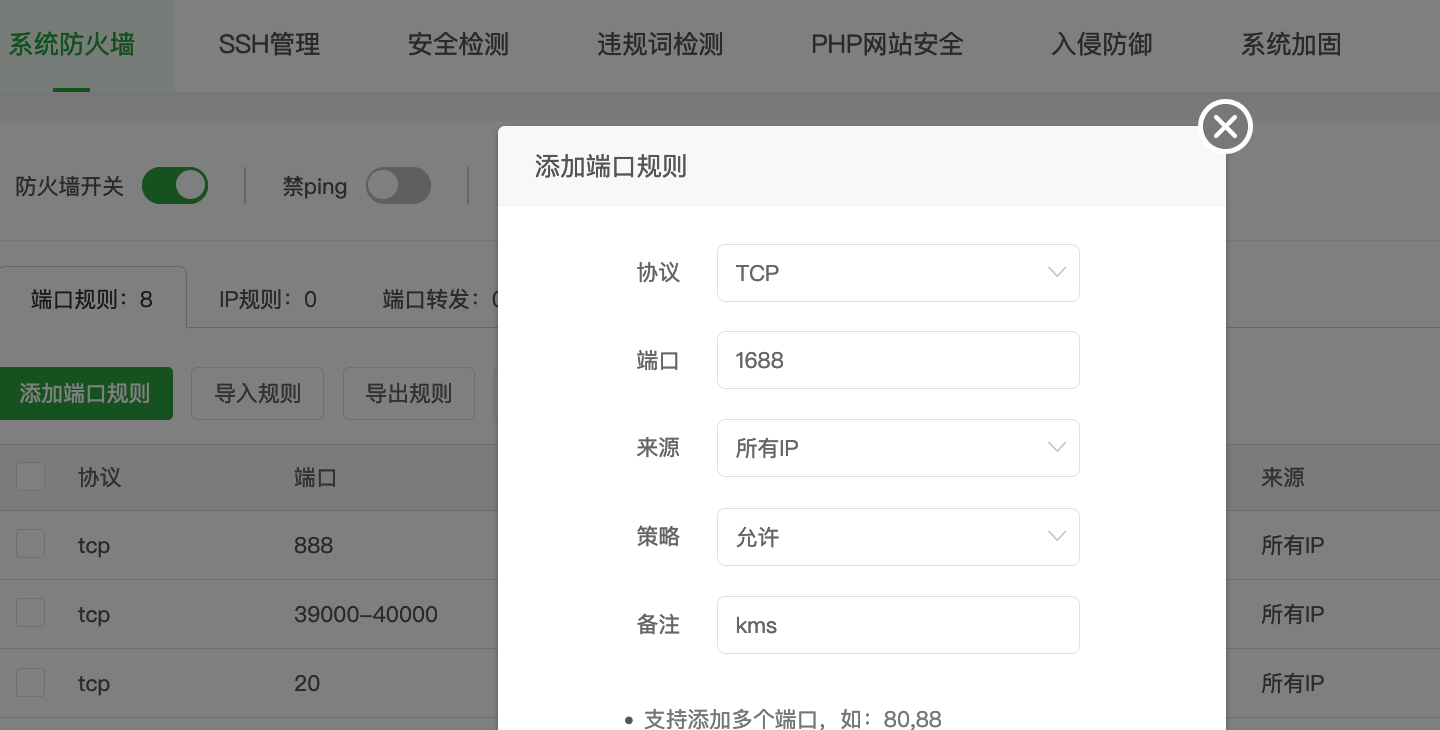Close the add port rule dialog
This screenshot has width=1440, height=730.
1225,127
